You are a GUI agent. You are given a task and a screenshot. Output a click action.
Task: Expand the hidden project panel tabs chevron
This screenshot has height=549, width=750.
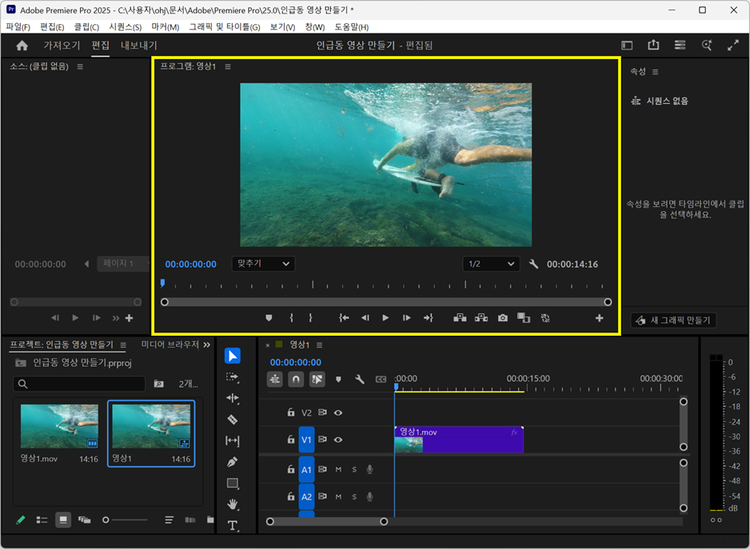(x=207, y=344)
